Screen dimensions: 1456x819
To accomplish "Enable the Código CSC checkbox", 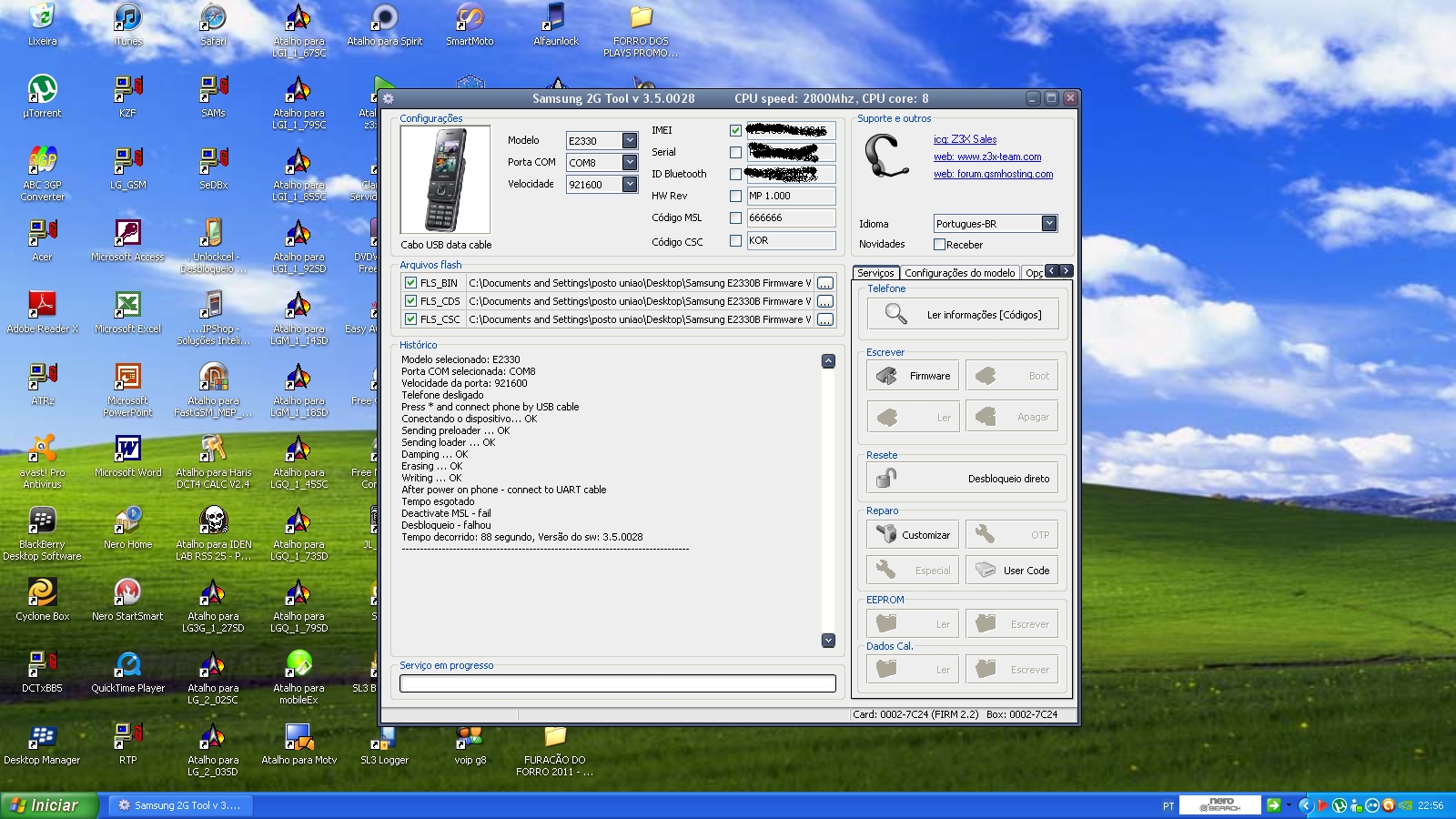I will [735, 241].
